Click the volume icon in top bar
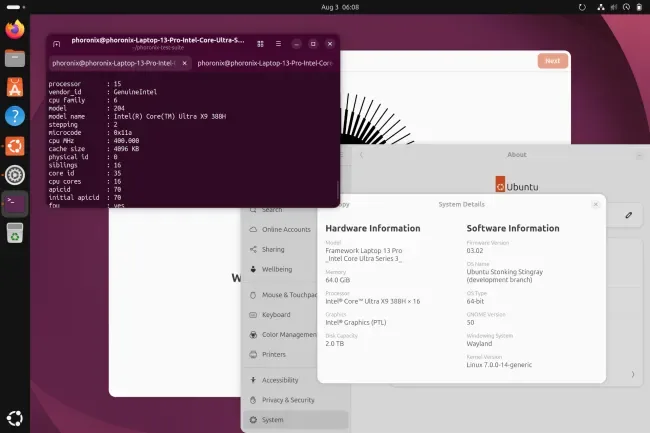 (x=614, y=7)
